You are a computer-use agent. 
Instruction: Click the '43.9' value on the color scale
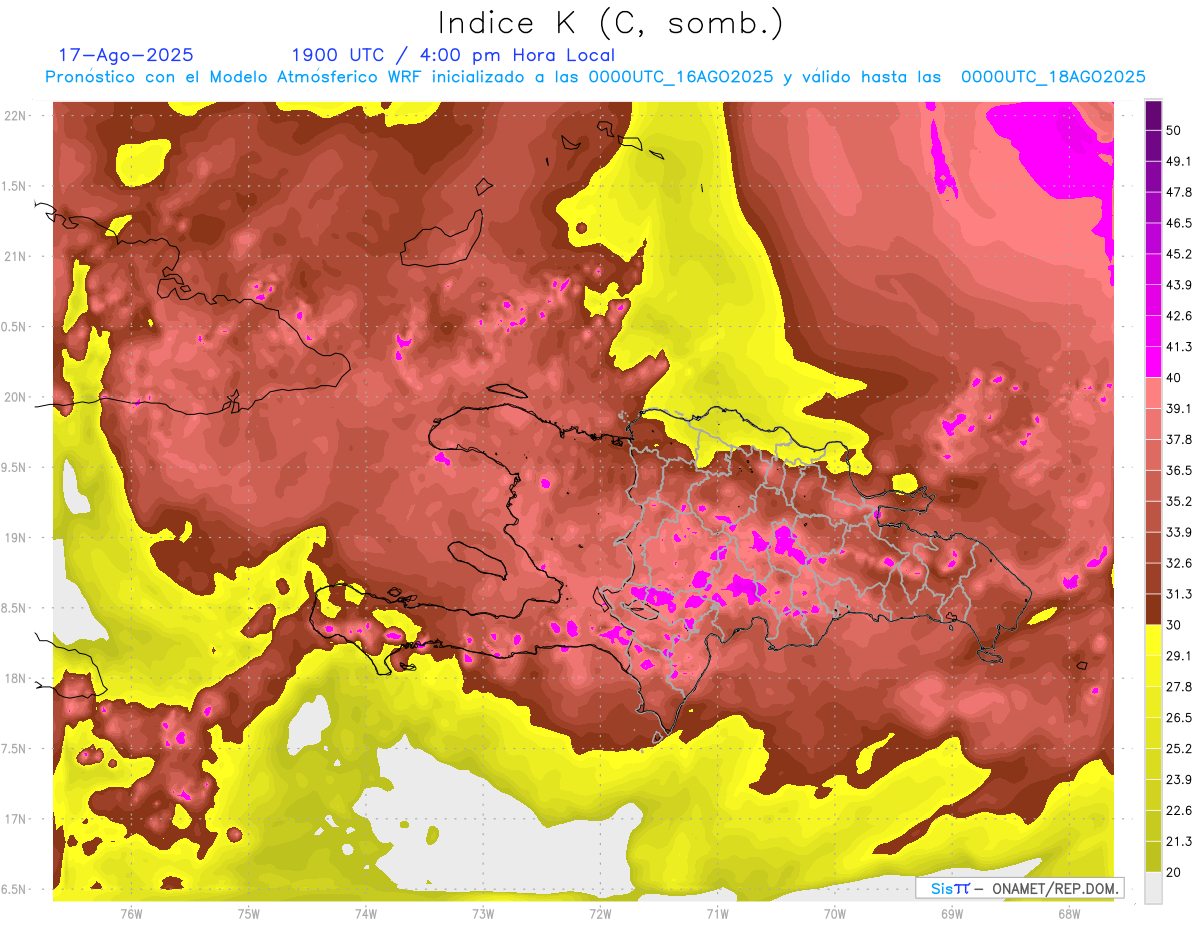pyautogui.click(x=1179, y=285)
